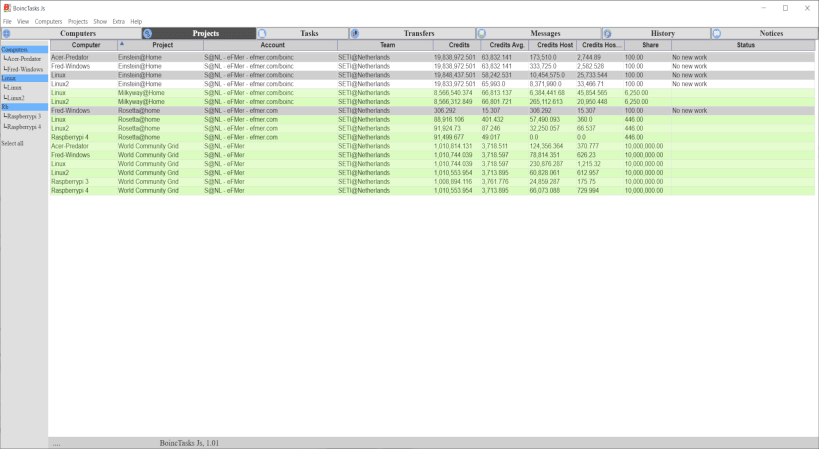Click the credits host avg. value 25,733.544
This screenshot has height=449, width=819.
[592, 75]
